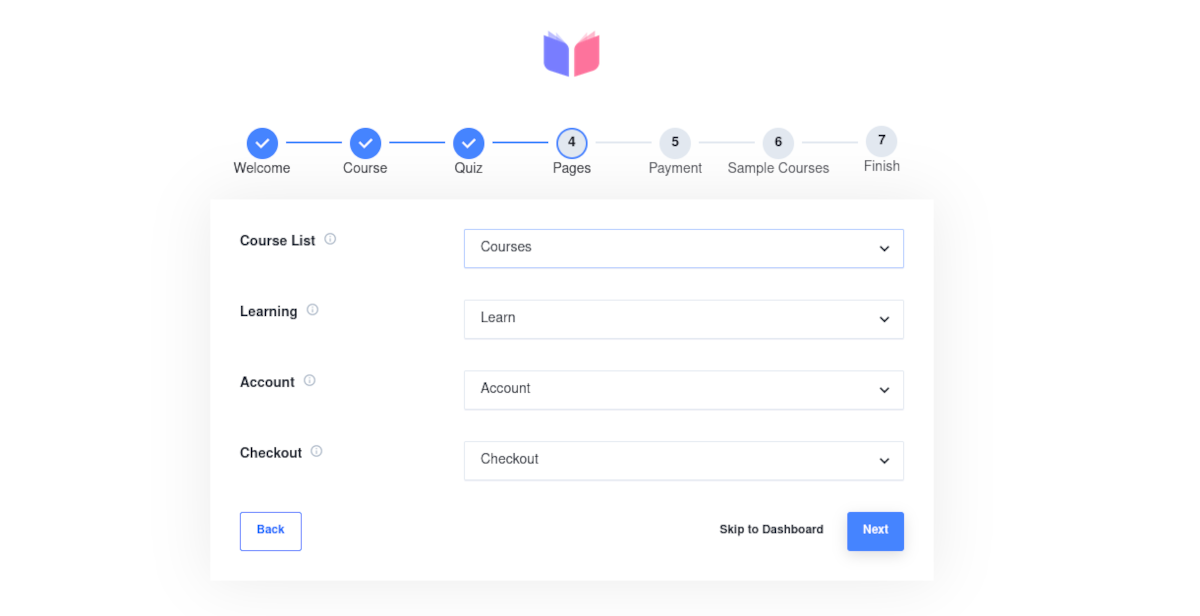Click the Back button
The height and width of the screenshot is (616, 1200).
(x=271, y=531)
